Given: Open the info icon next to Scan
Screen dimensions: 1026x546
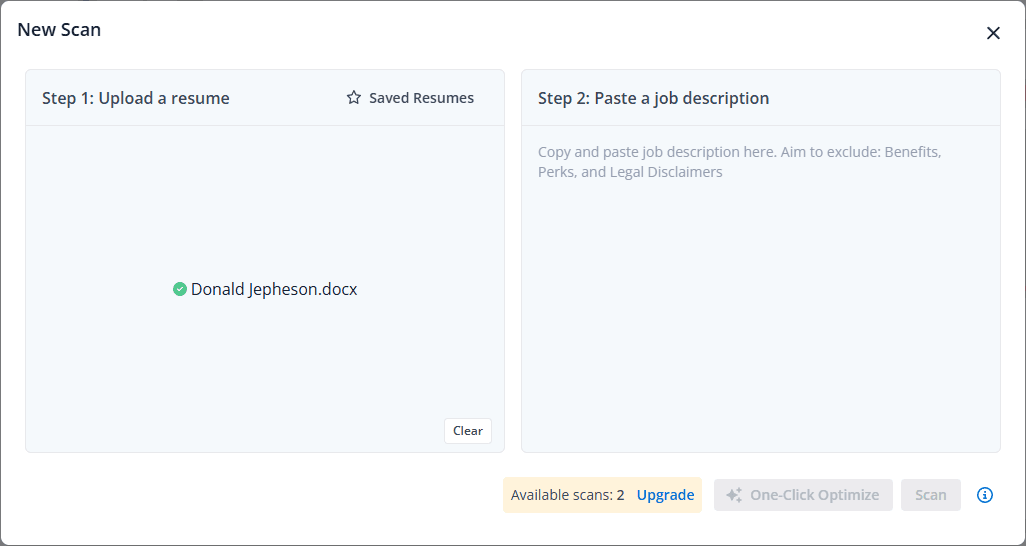Looking at the screenshot, I should [985, 495].
